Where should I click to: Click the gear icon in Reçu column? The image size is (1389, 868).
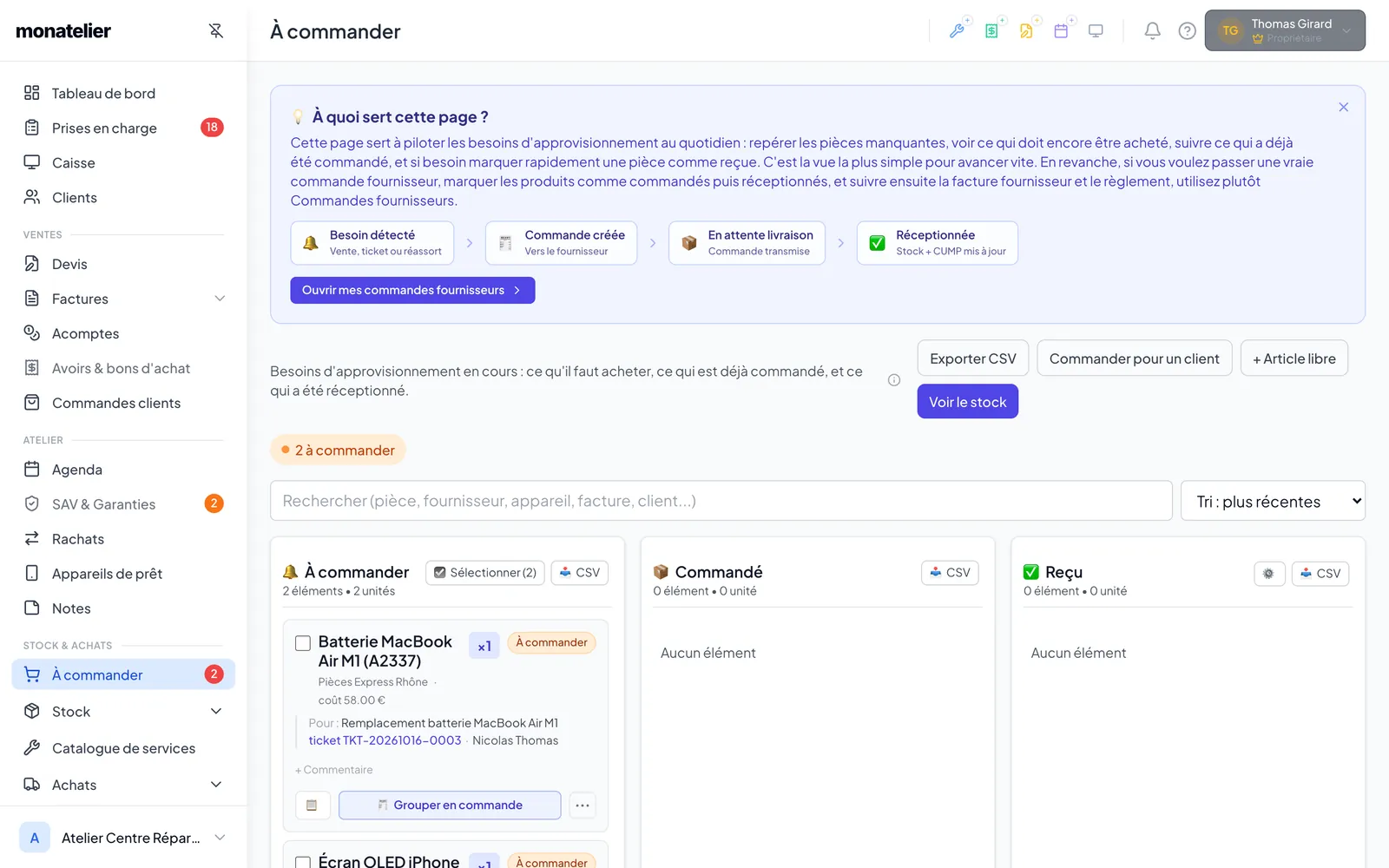coord(1269,573)
